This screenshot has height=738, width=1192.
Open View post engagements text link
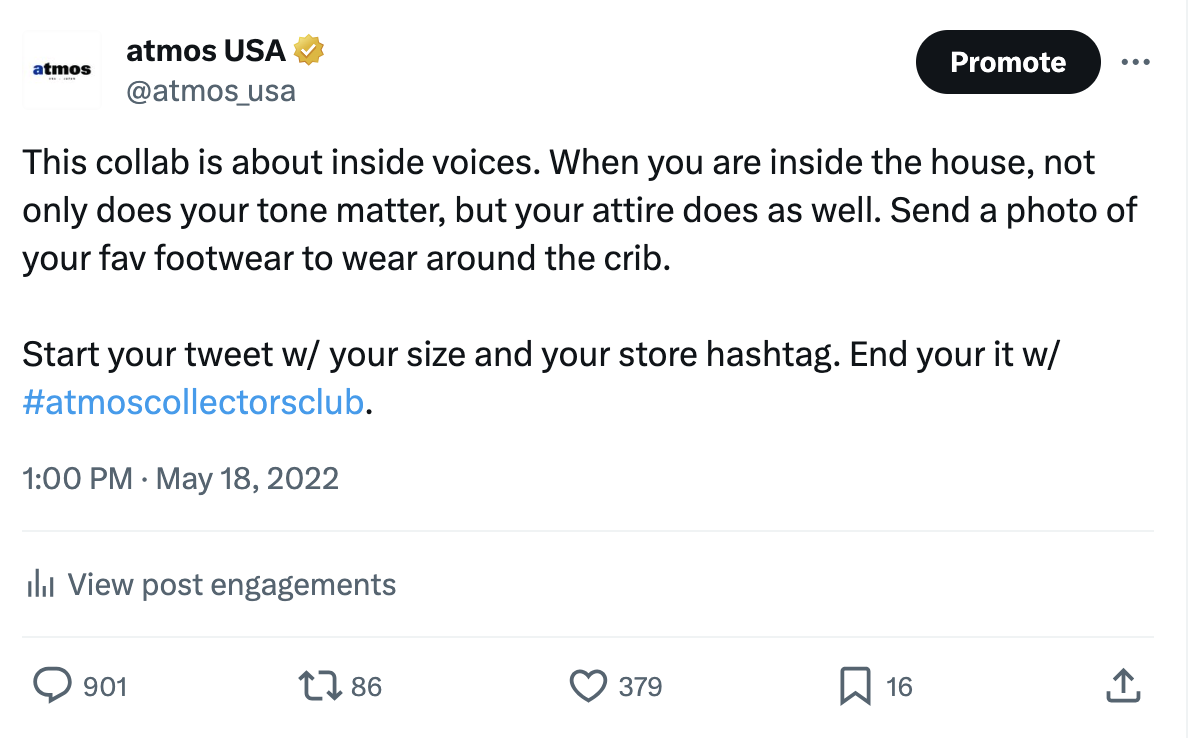(x=231, y=584)
